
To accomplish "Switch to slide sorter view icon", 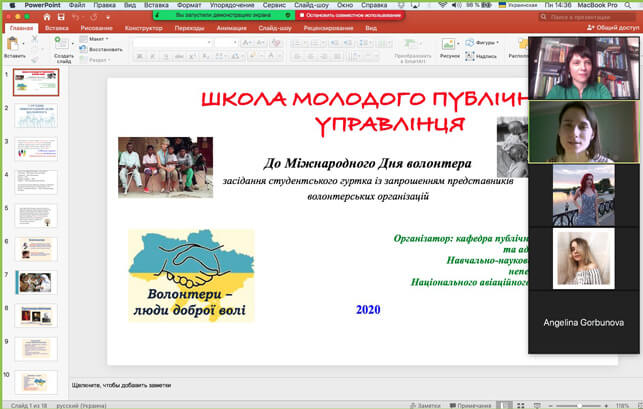I will click(521, 404).
